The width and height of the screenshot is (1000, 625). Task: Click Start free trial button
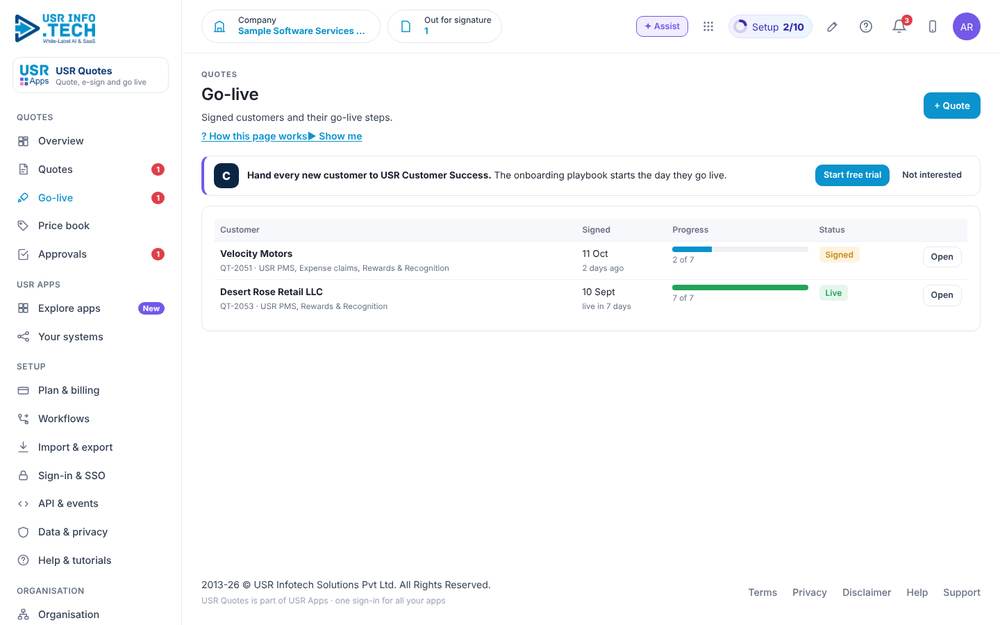pyautogui.click(x=852, y=175)
